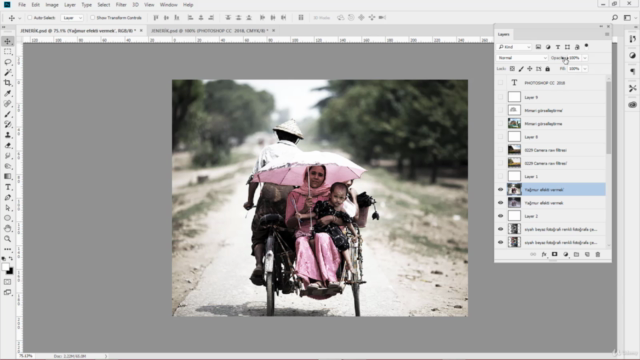Select the Clone Stamp tool
Screen dimensions: 640x360
8,135
